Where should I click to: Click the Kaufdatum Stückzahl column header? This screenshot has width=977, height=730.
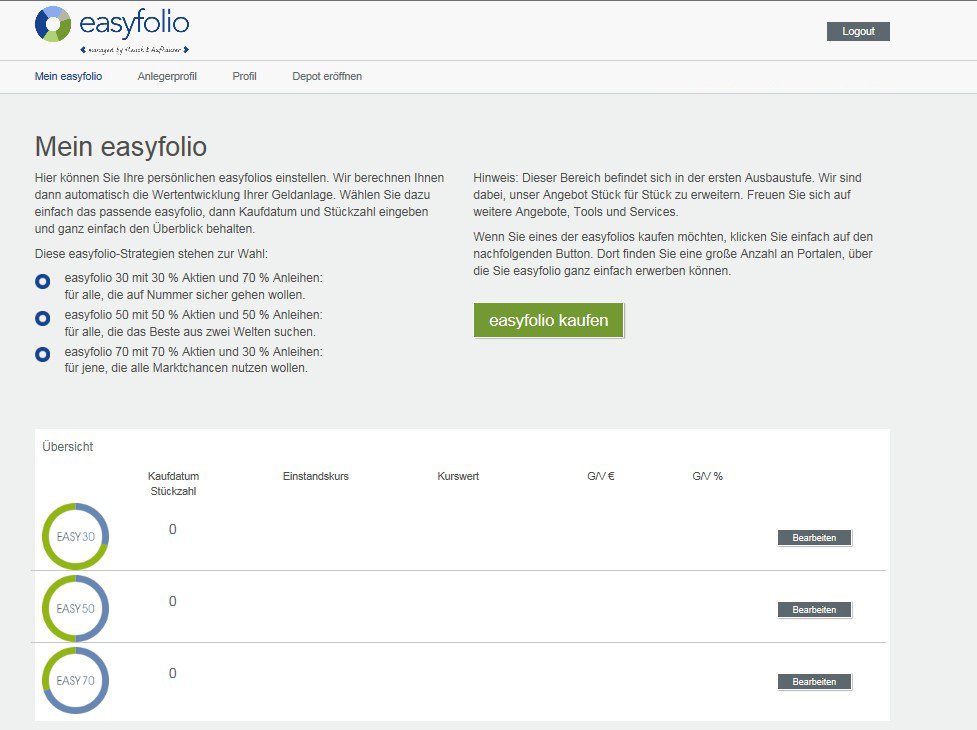(x=173, y=483)
